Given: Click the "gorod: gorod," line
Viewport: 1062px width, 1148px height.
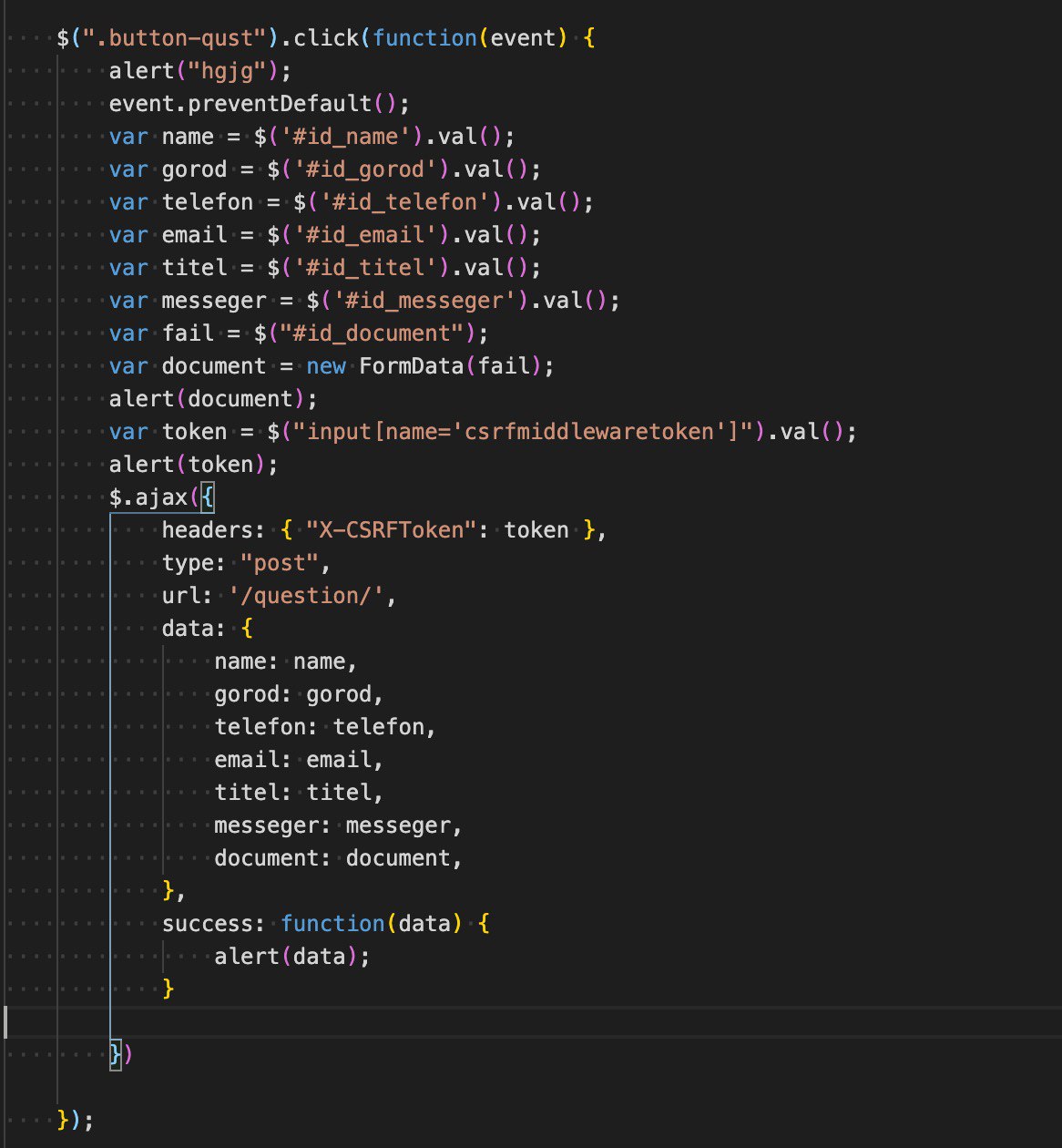Looking at the screenshot, I should click(300, 694).
